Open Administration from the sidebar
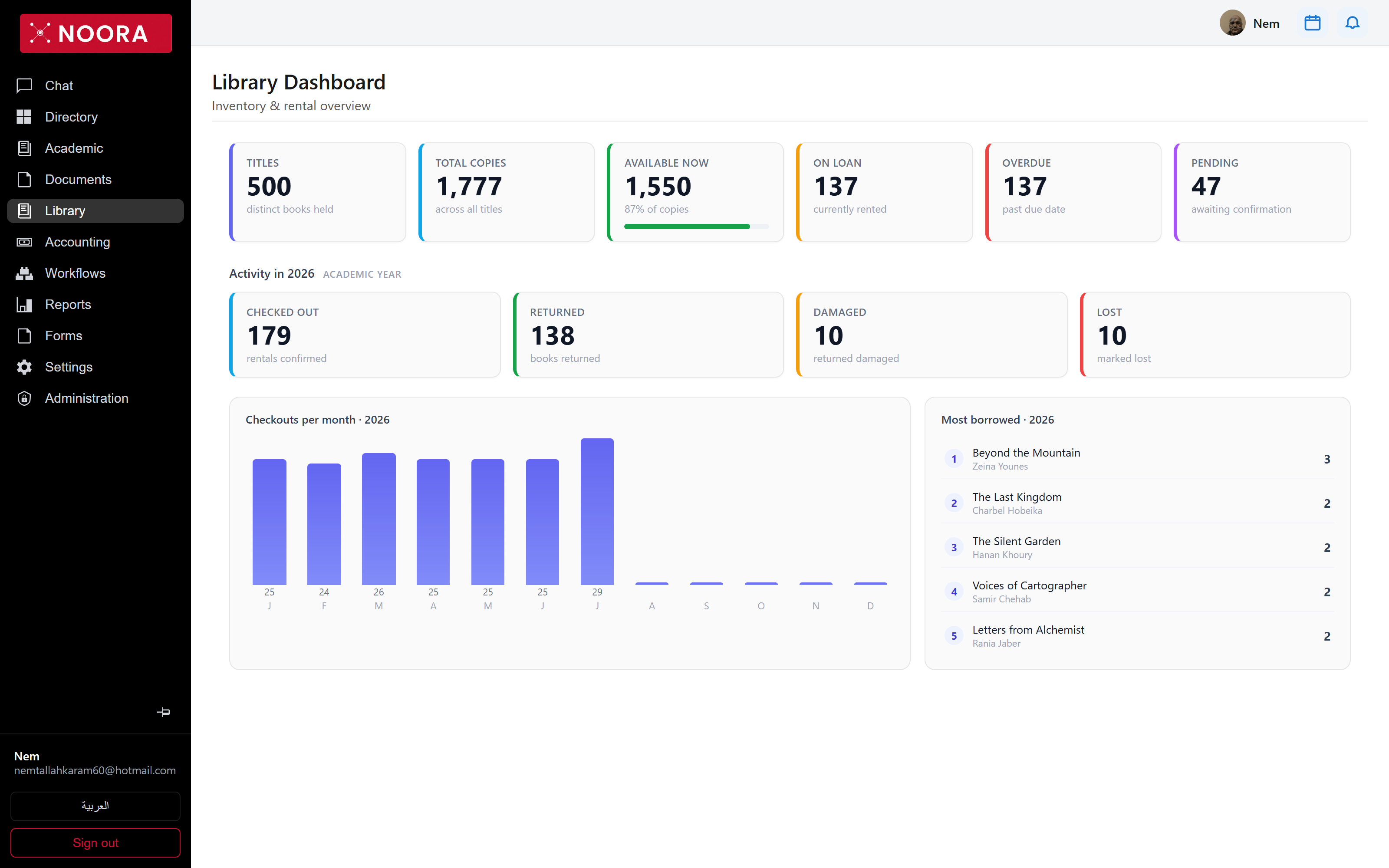The width and height of the screenshot is (1389, 868). tap(95, 398)
